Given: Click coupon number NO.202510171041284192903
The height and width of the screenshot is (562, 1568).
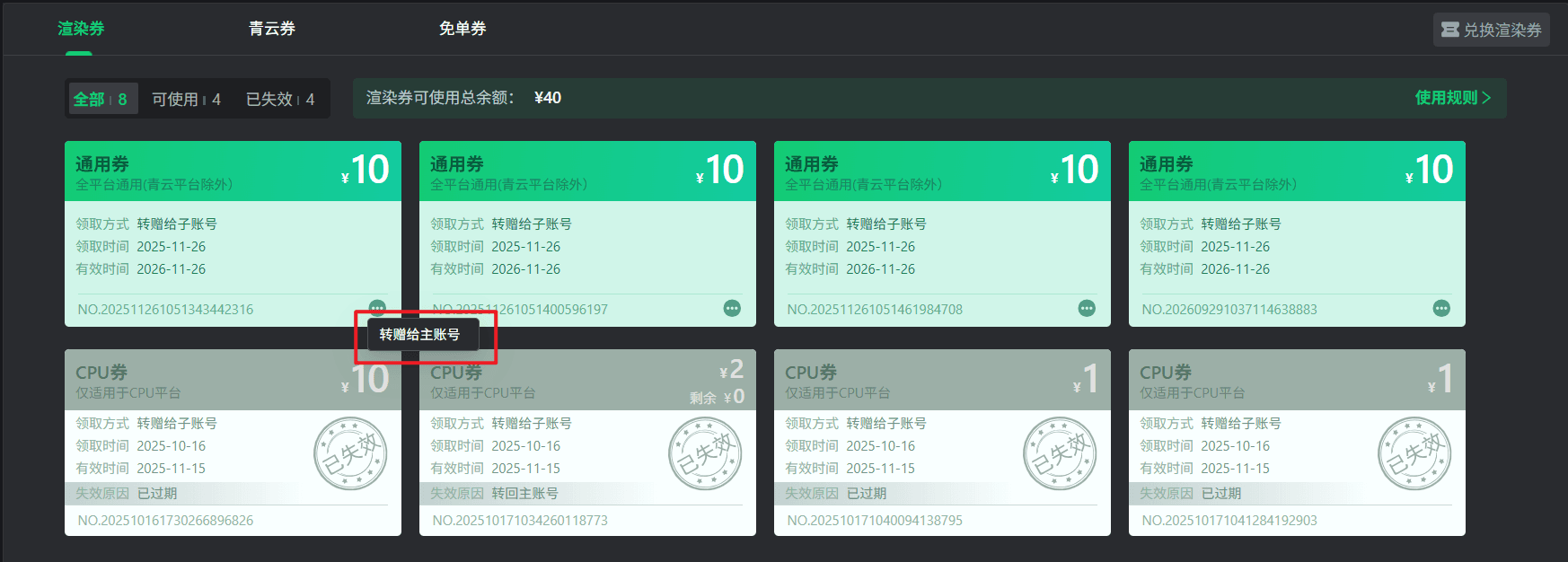Looking at the screenshot, I should (x=1229, y=521).
